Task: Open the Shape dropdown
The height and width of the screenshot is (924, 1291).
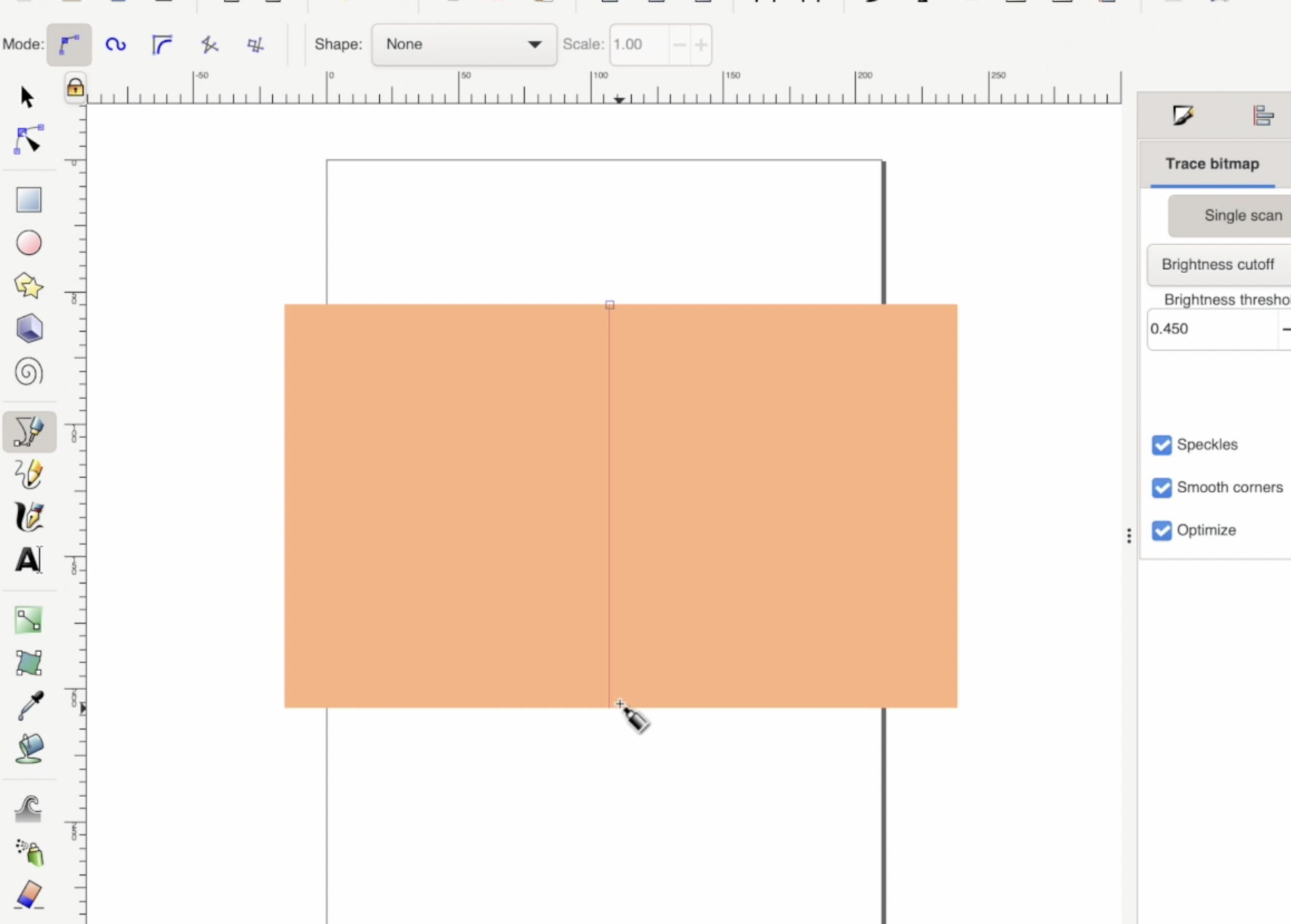Action: [464, 44]
